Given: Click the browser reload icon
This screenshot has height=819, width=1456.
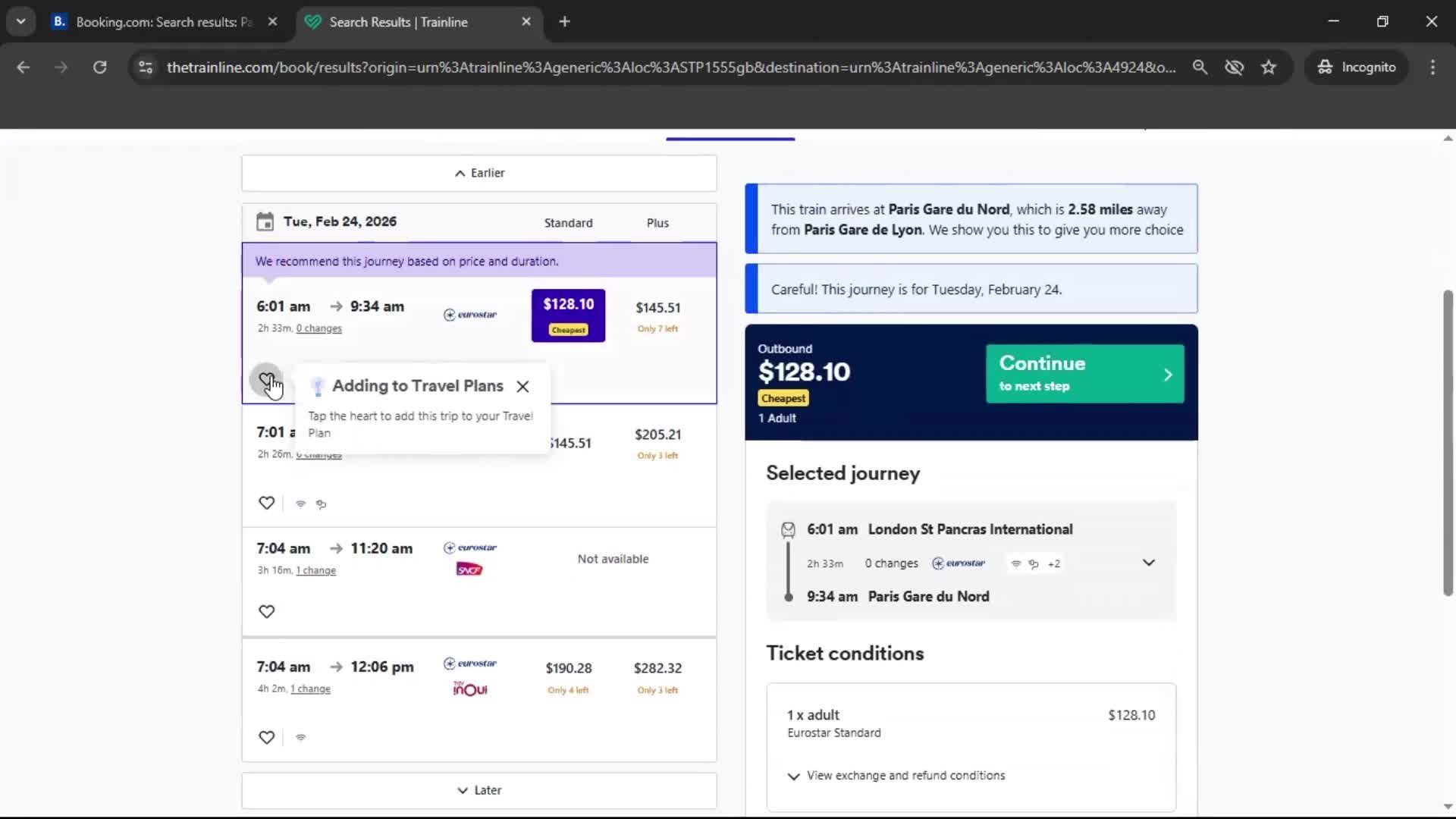Looking at the screenshot, I should [x=99, y=67].
